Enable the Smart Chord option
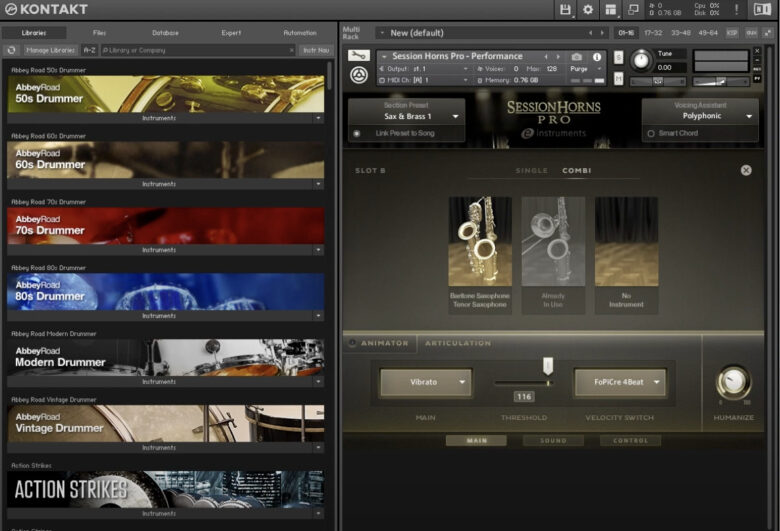The height and width of the screenshot is (531, 780). point(651,133)
